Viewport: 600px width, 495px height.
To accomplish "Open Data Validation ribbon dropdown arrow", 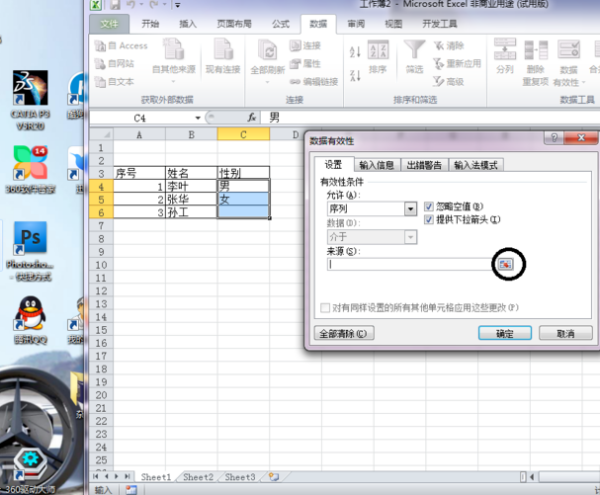I will click(x=584, y=82).
